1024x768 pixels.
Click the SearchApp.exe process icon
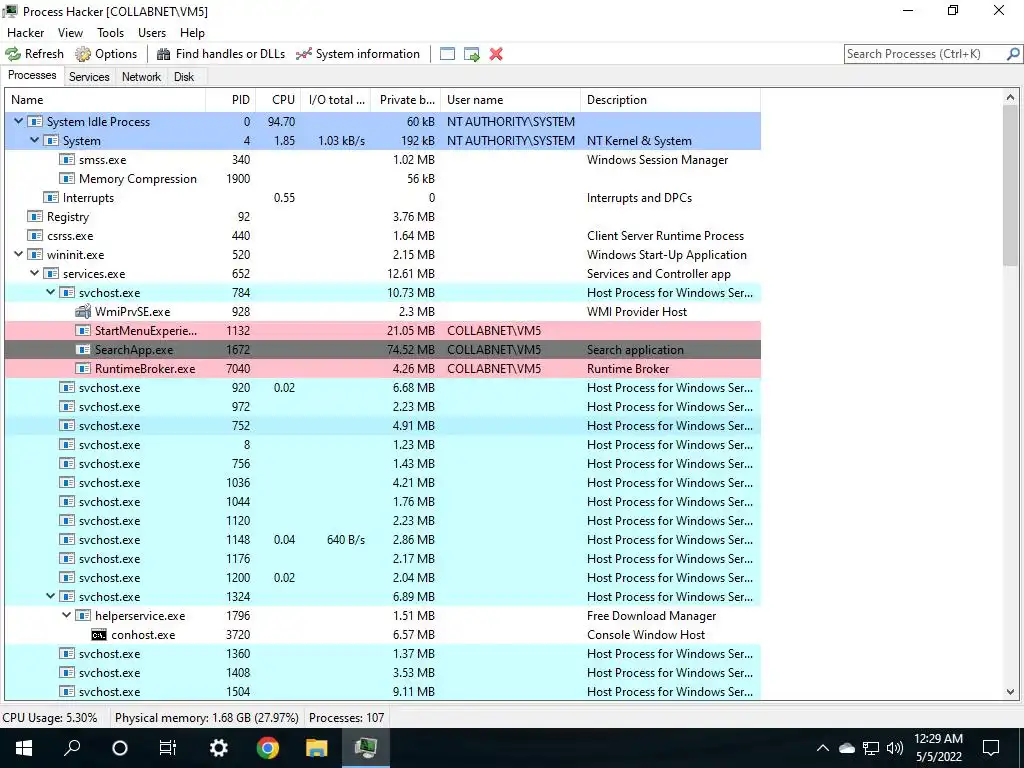83,349
